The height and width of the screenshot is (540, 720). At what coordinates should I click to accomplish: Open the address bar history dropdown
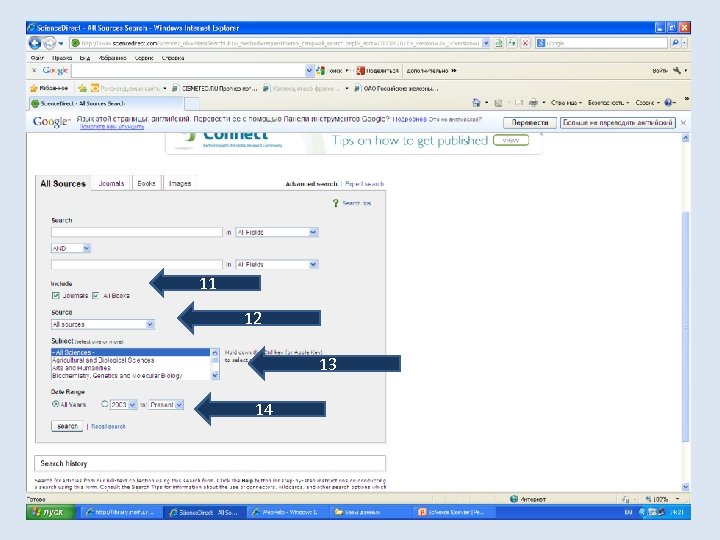pos(486,43)
